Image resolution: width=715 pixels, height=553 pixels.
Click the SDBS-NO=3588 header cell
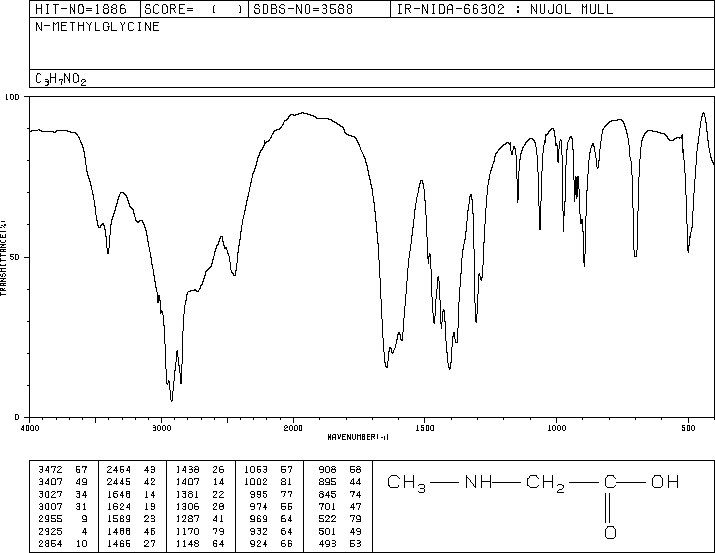click(x=319, y=9)
